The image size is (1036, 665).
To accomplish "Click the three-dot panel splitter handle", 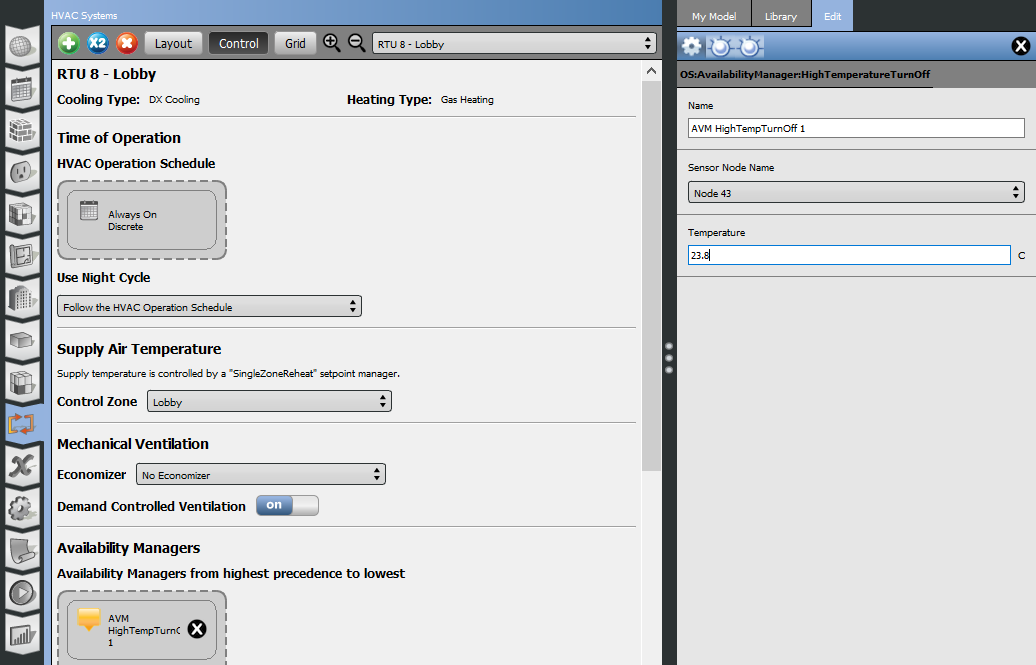I will [669, 358].
